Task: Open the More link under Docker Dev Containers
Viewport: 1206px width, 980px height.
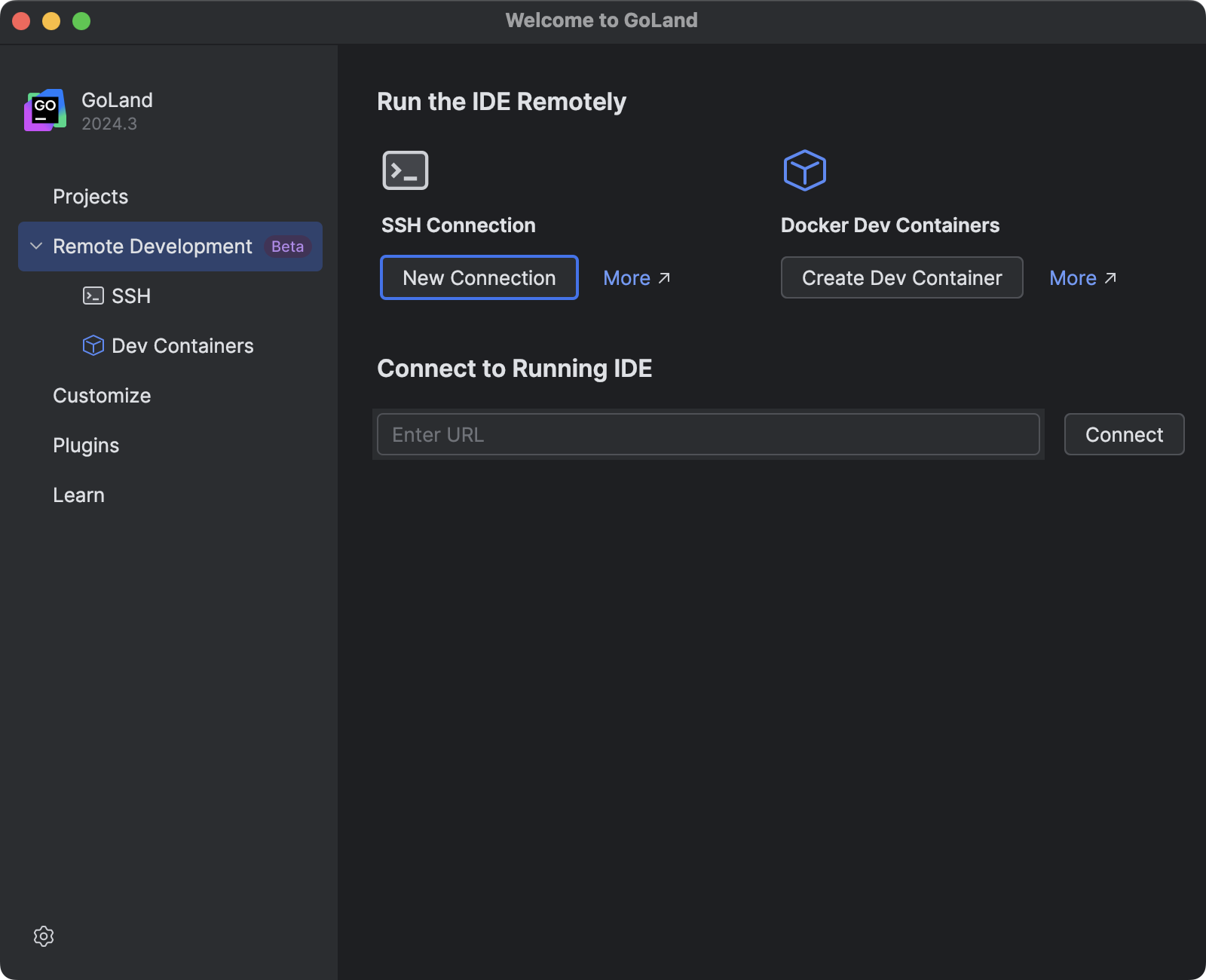Action: tap(1082, 278)
